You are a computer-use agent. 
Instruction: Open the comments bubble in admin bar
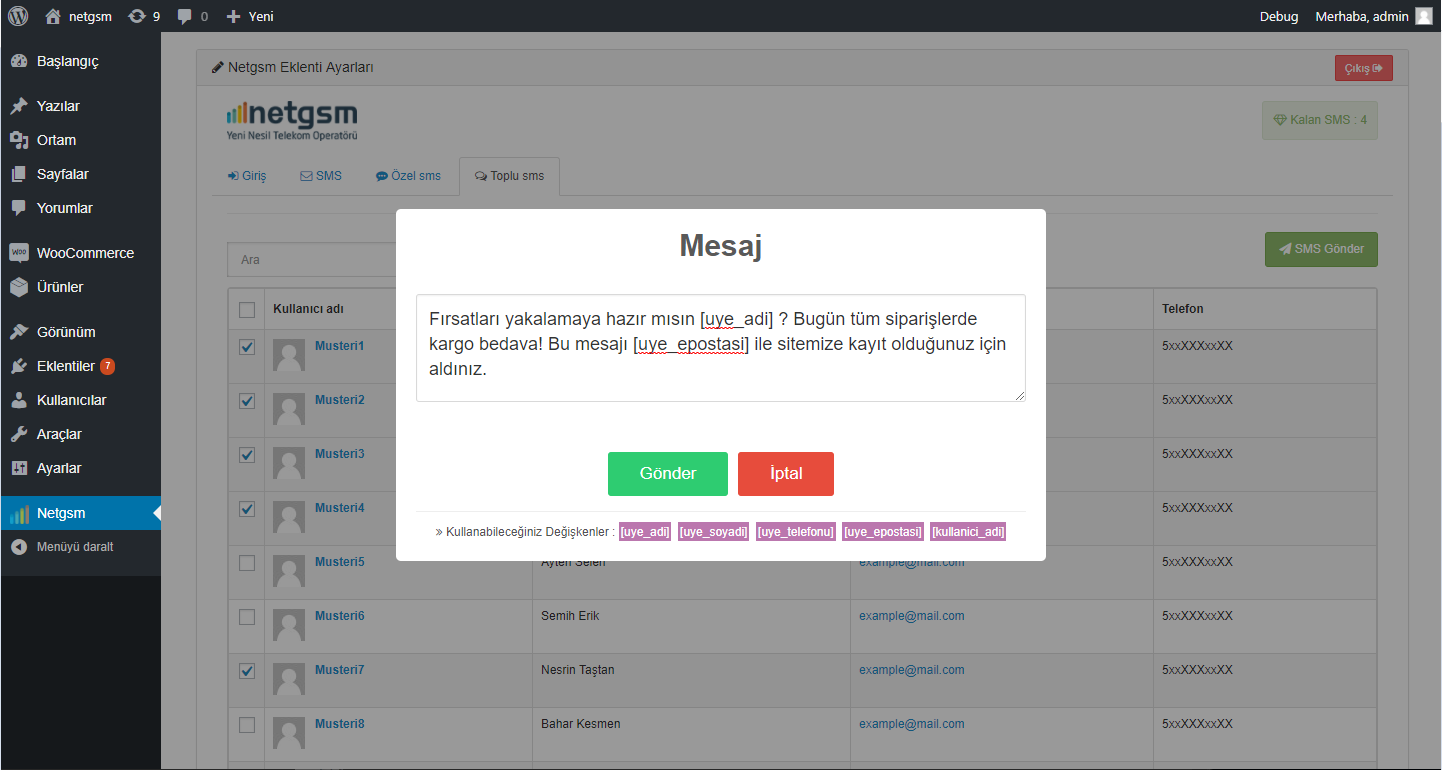[192, 16]
